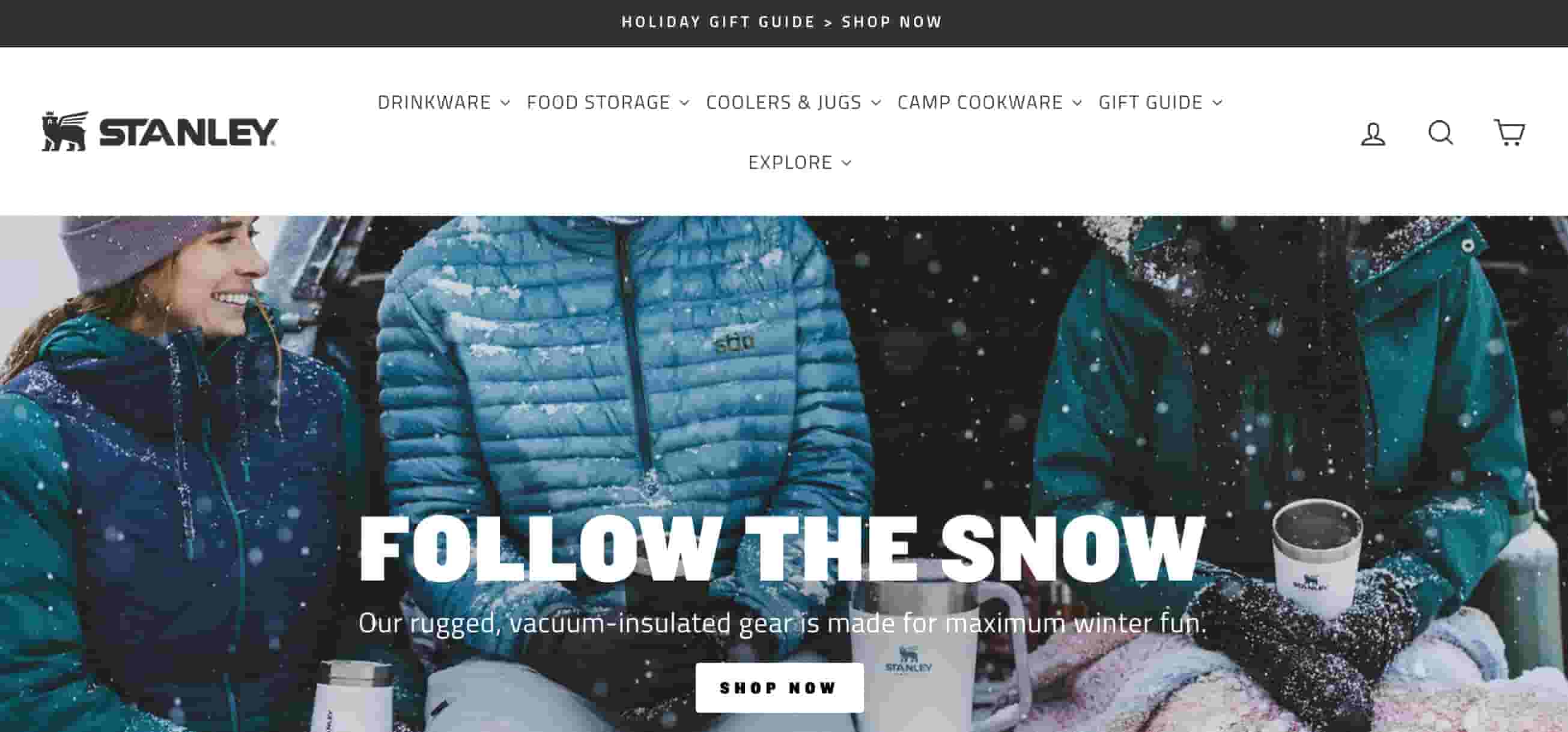Screen dimensions: 1568x732
Task: Expand the Gift Guide dropdown chevron
Action: click(x=1217, y=103)
